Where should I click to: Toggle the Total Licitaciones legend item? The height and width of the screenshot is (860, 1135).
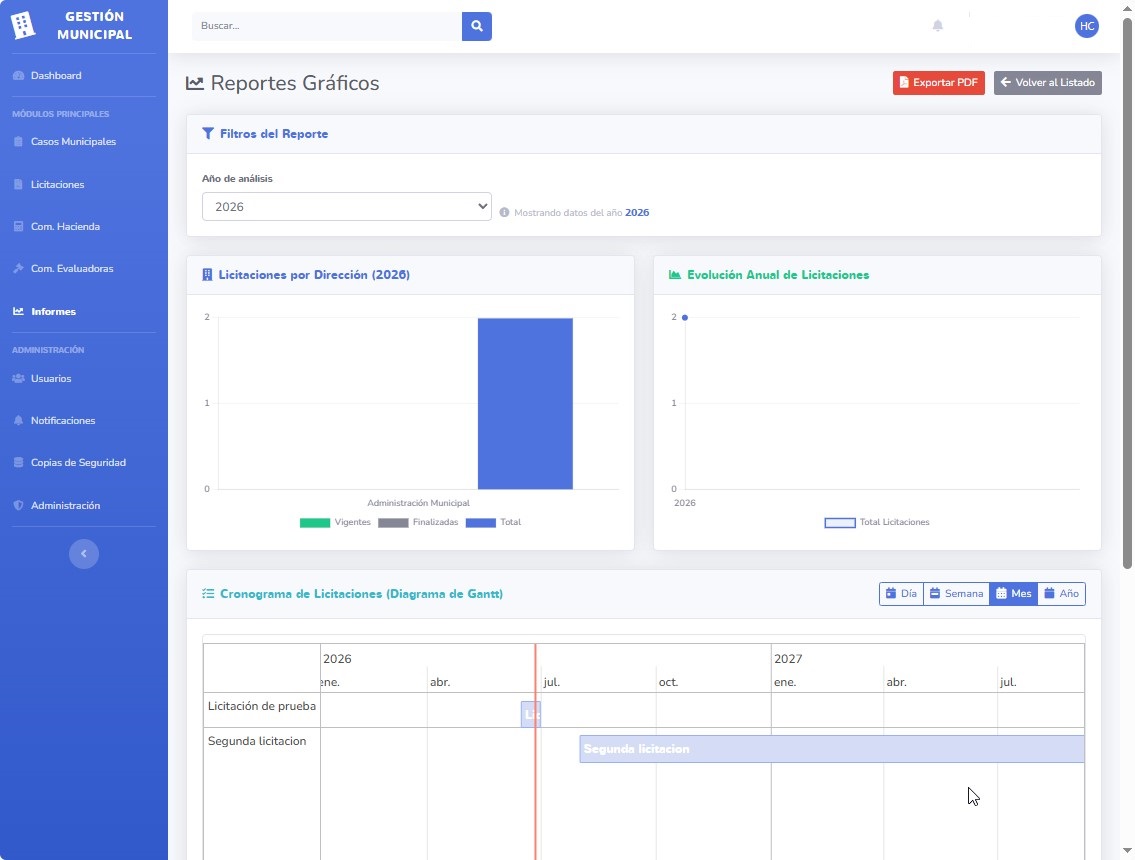coord(877,523)
